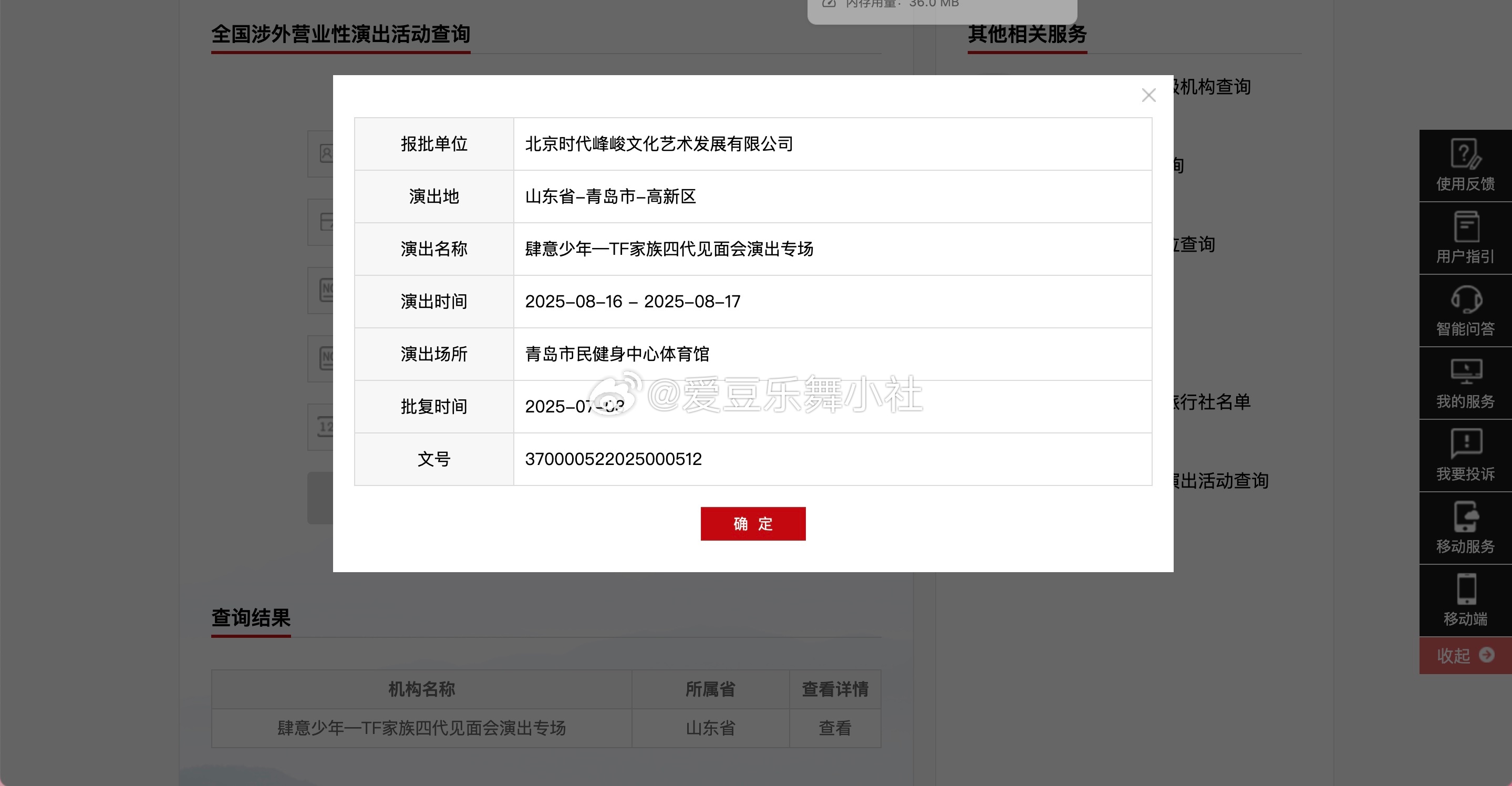Open the 我要投诉 complaint icon

[1465, 456]
